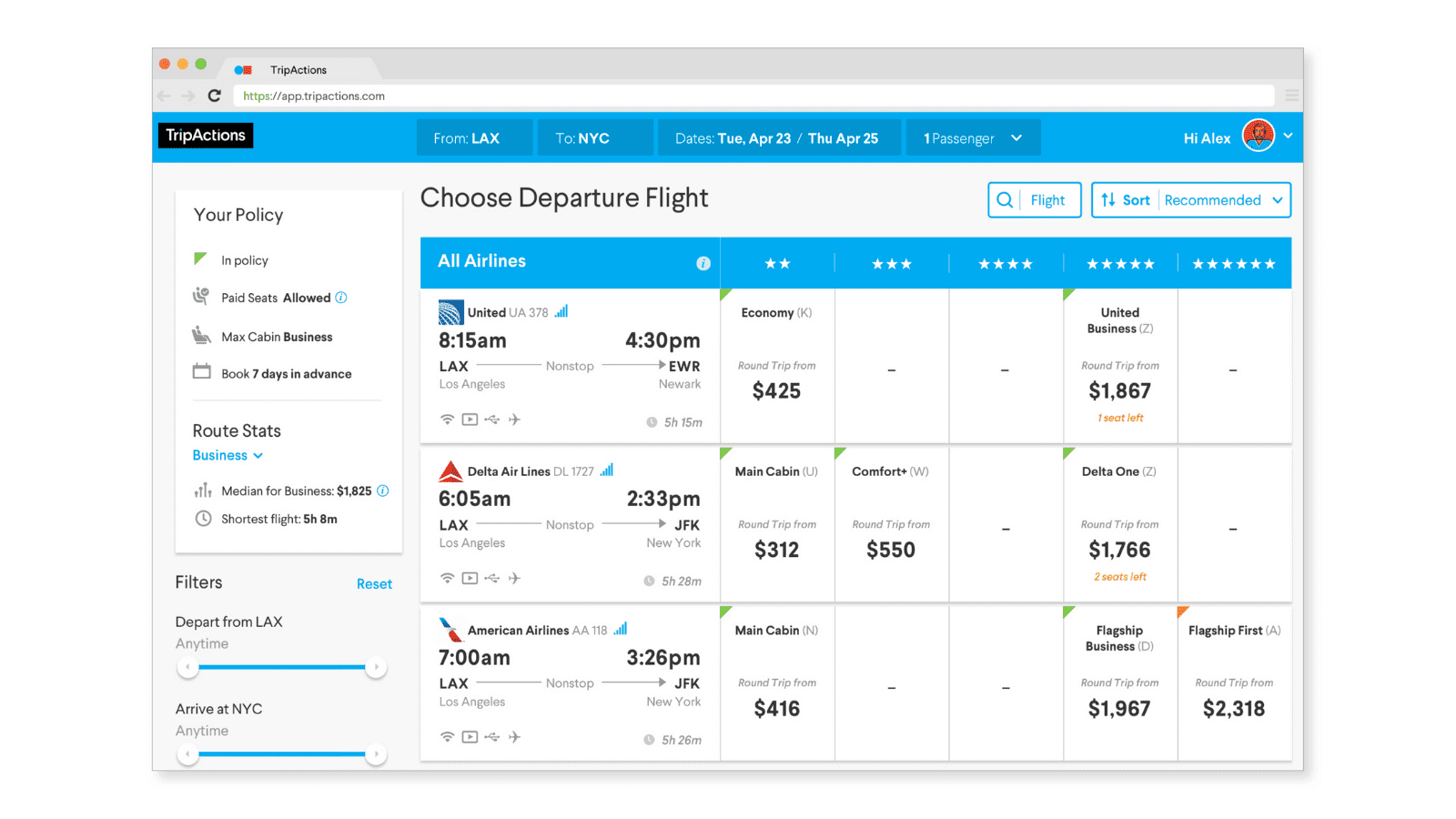The width and height of the screenshot is (1456, 819).
Task: Click the video screen icon on the United flight
Action: 470,420
